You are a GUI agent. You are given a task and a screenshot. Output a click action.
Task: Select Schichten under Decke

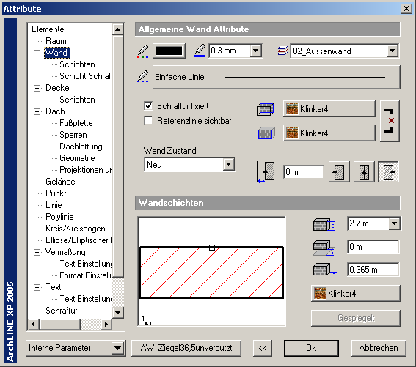77,100
